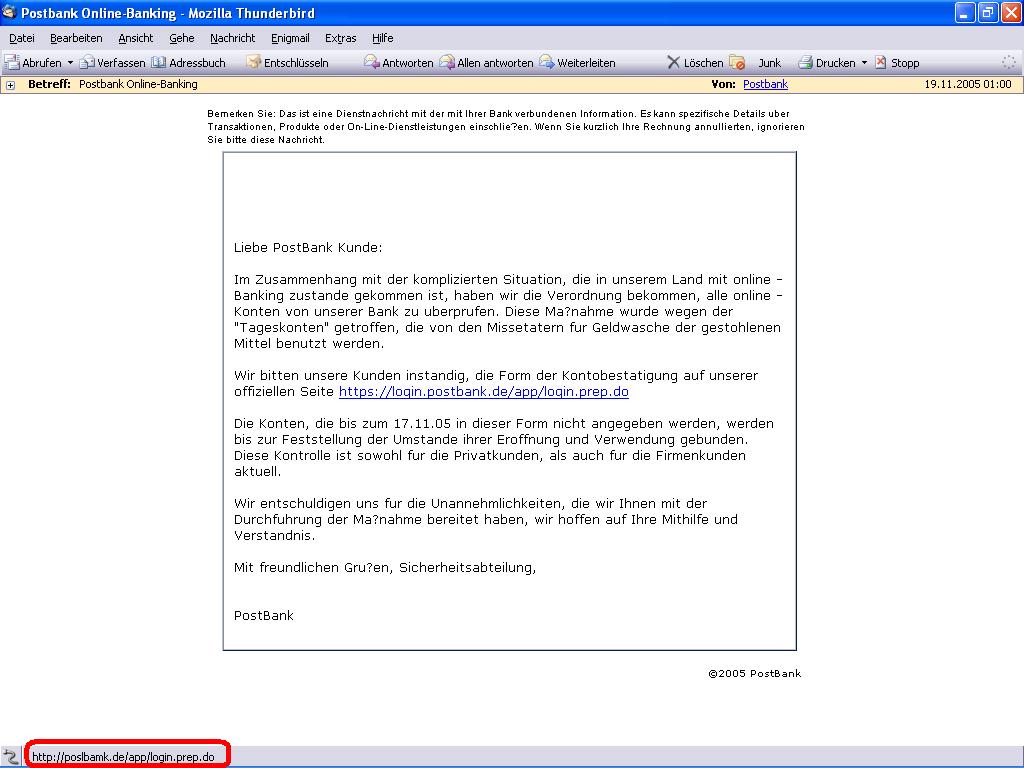Open the Adressbuch address book
Screen dimensions: 1024x768
188,63
